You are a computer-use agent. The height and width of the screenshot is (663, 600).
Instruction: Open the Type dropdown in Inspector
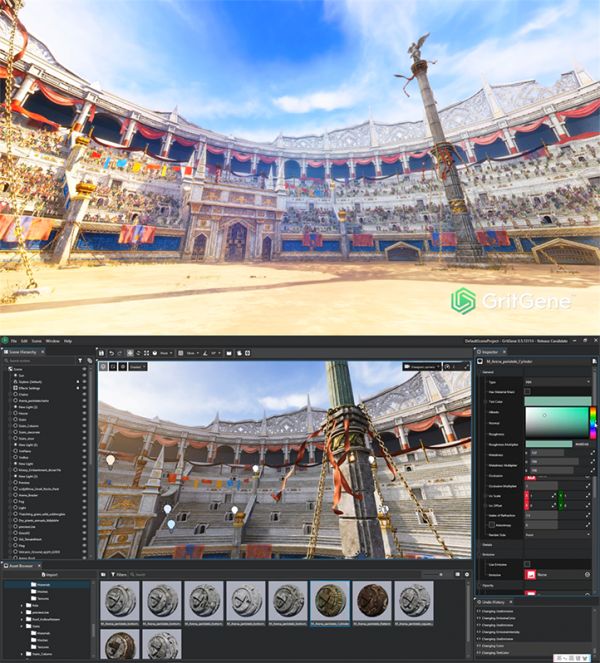tap(555, 382)
